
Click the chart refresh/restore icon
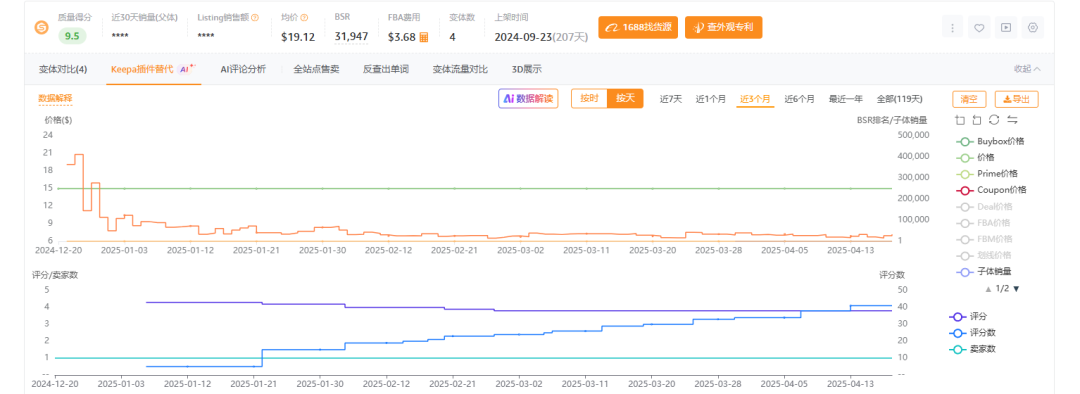[x=994, y=120]
